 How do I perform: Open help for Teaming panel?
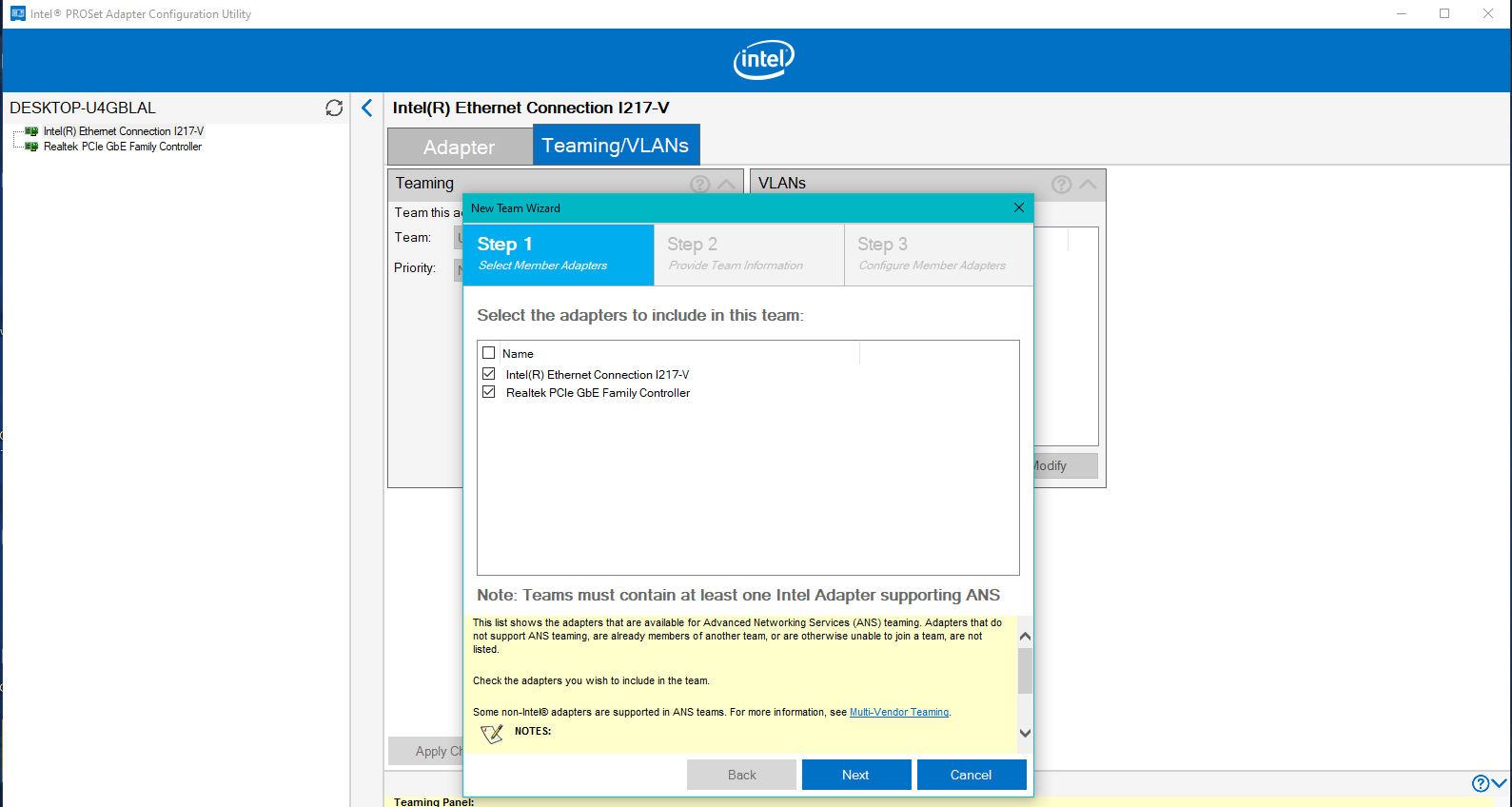[700, 184]
